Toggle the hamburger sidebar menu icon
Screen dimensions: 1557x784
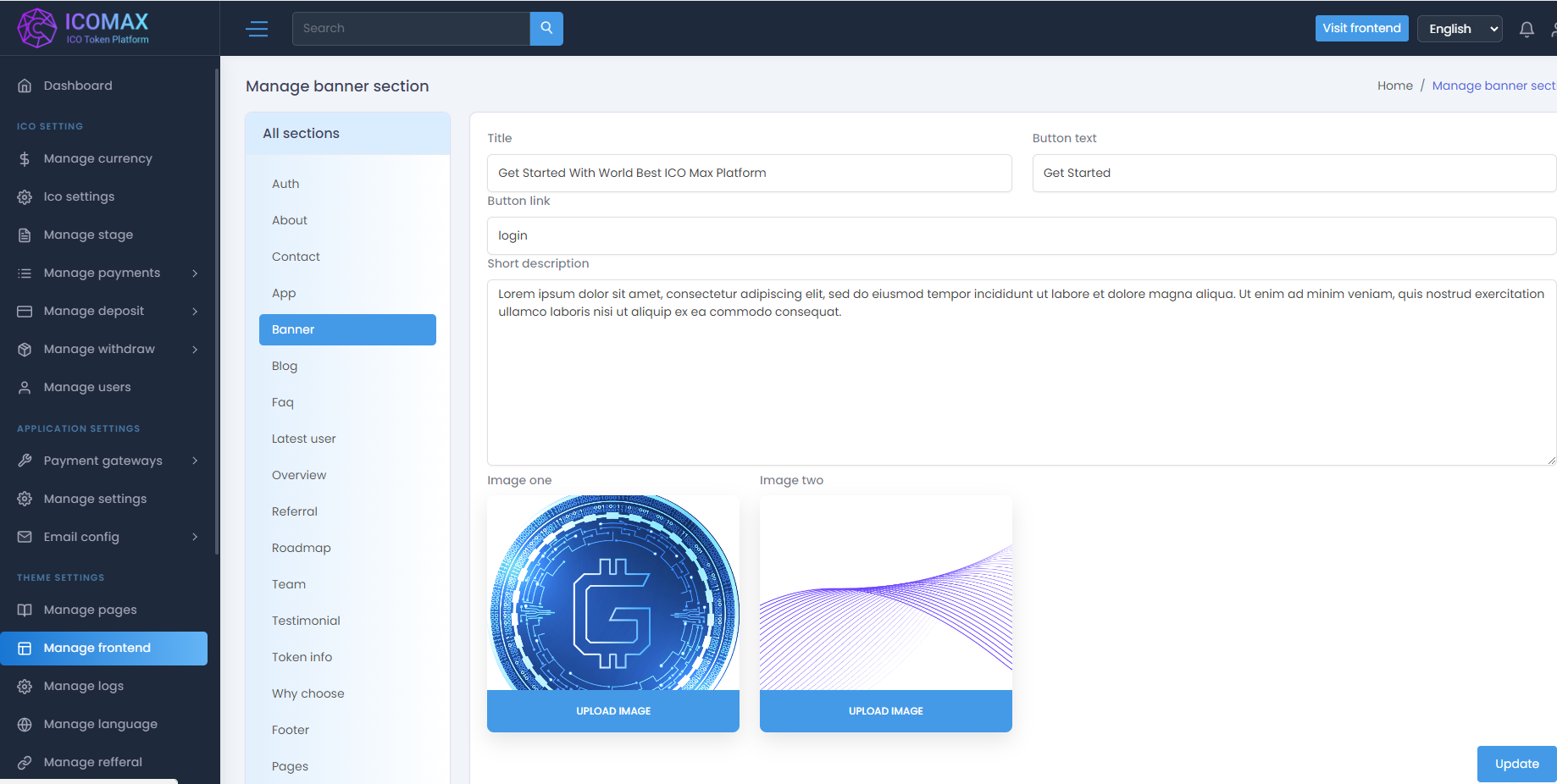point(257,29)
